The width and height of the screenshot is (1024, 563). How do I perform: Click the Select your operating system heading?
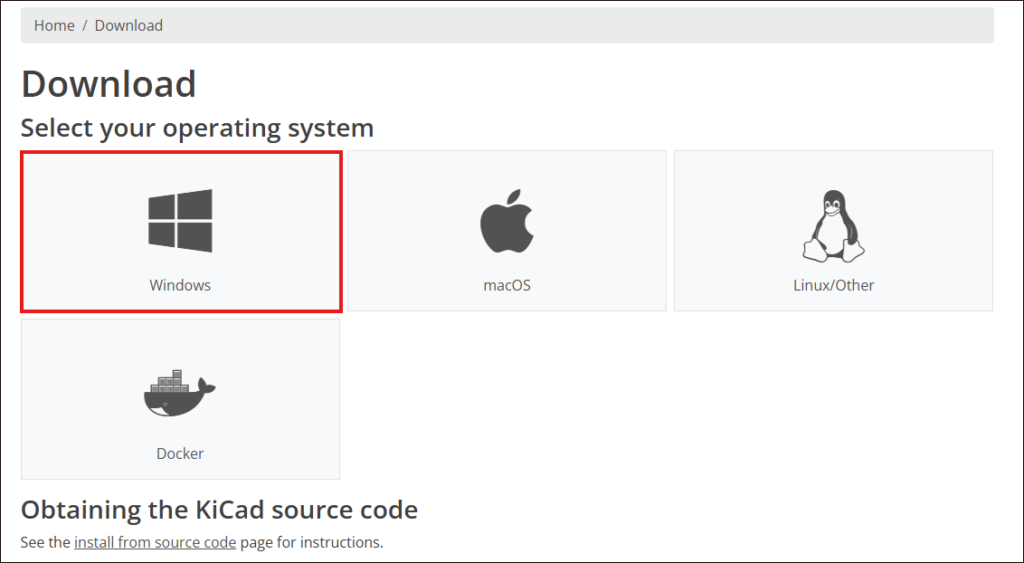[197, 128]
